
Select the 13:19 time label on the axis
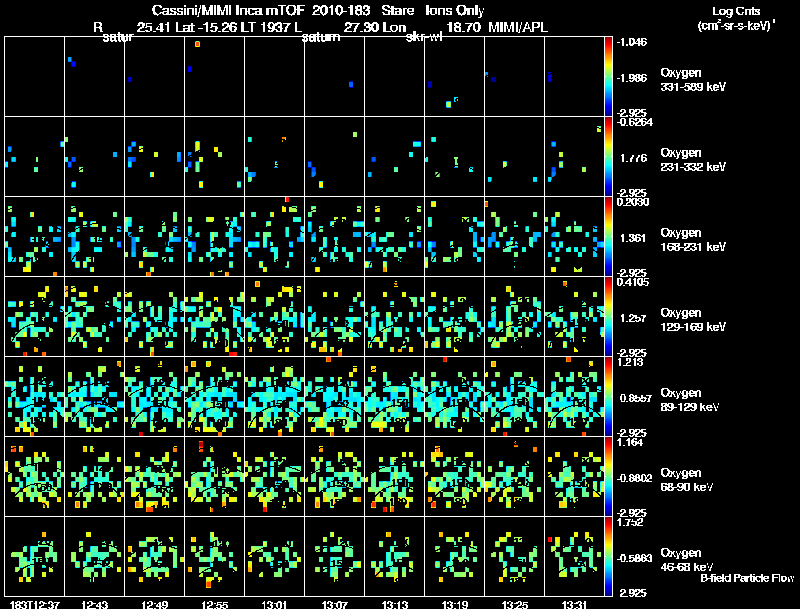coord(455,603)
